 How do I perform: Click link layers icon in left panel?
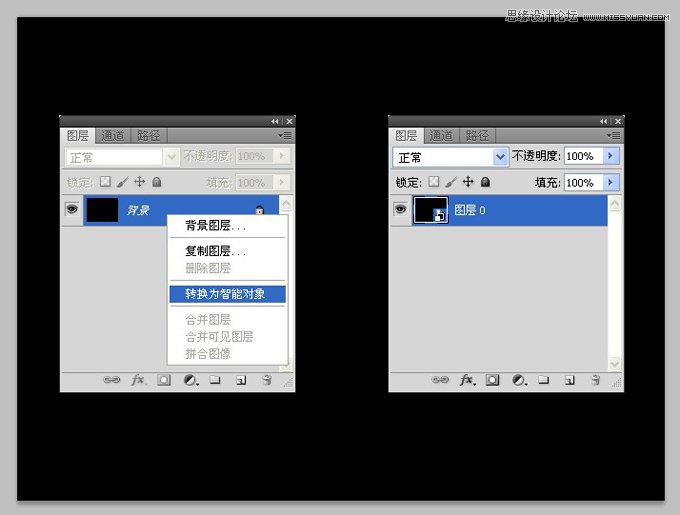(111, 380)
